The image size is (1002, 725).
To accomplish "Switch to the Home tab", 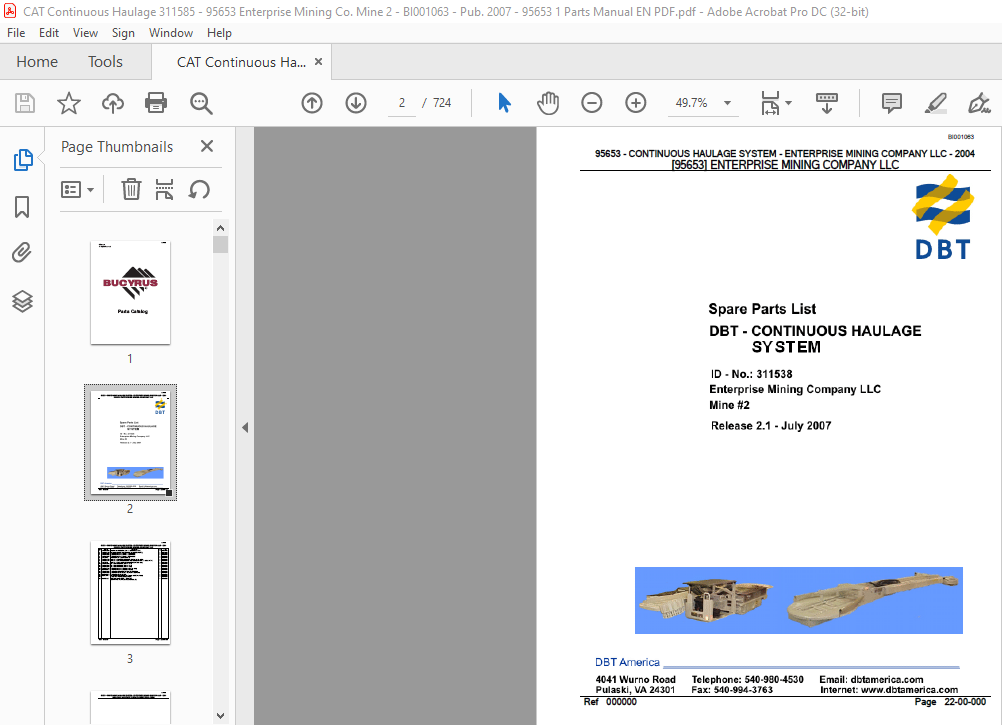I will point(37,62).
